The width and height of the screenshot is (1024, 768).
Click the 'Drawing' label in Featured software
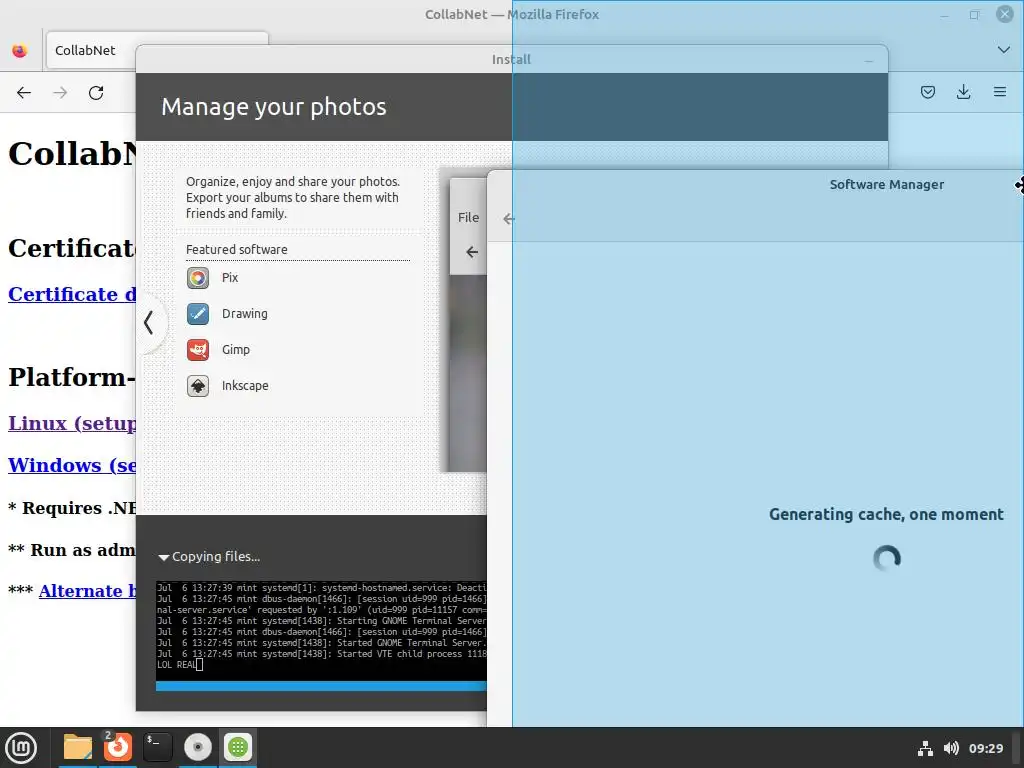244,313
